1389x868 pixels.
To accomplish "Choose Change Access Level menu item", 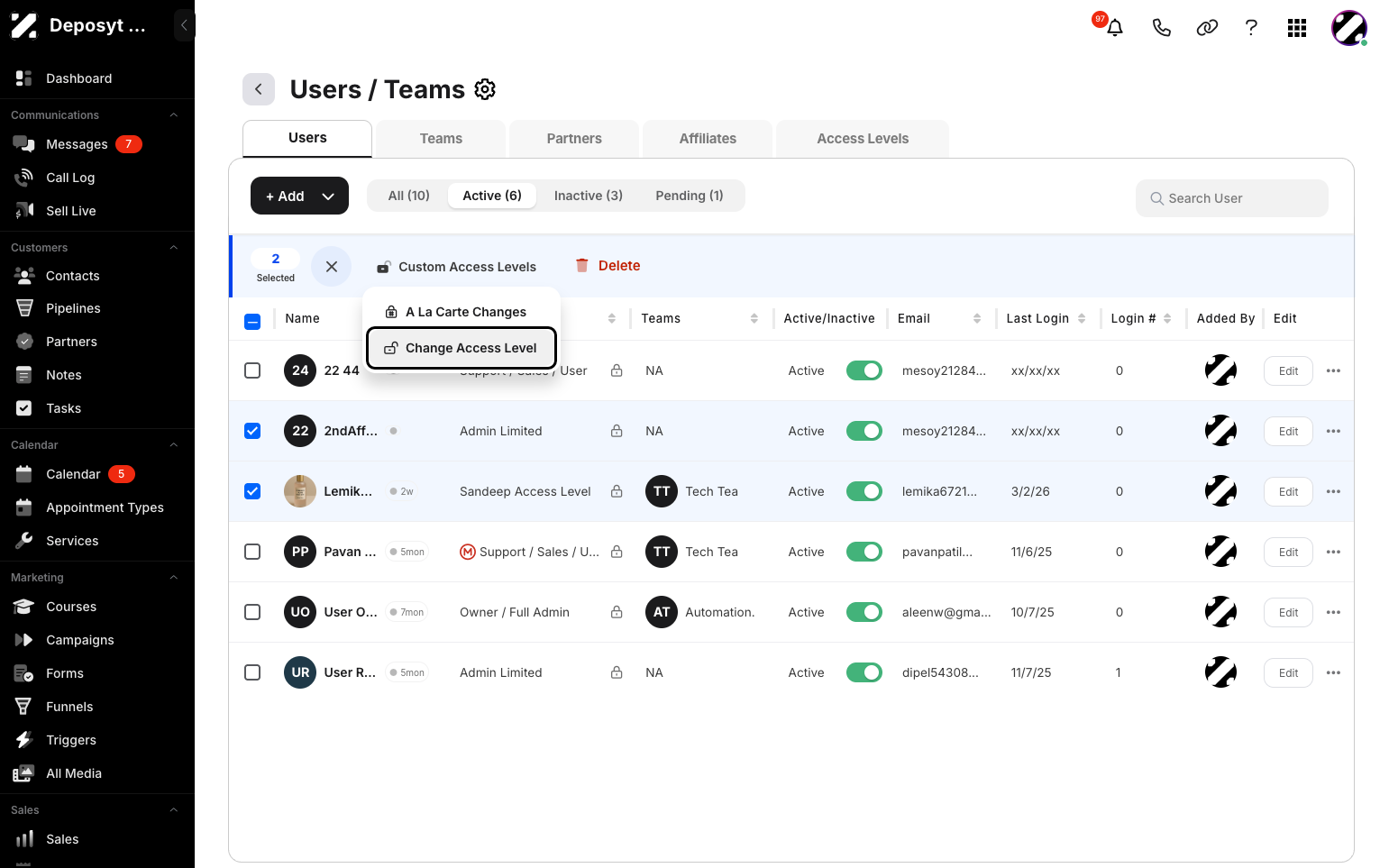I will pyautogui.click(x=461, y=348).
